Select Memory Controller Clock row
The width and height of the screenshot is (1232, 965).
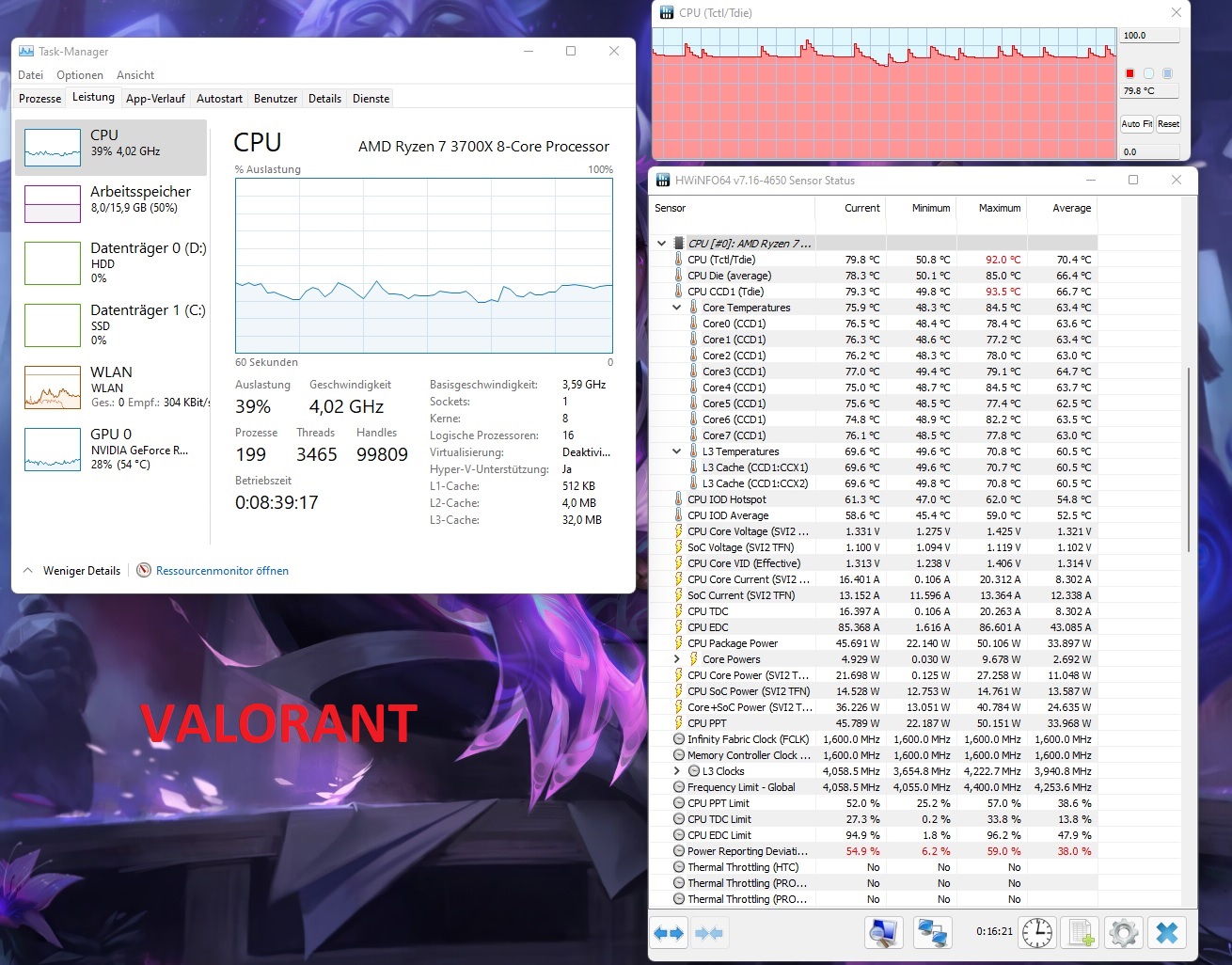pyautogui.click(x=873, y=755)
